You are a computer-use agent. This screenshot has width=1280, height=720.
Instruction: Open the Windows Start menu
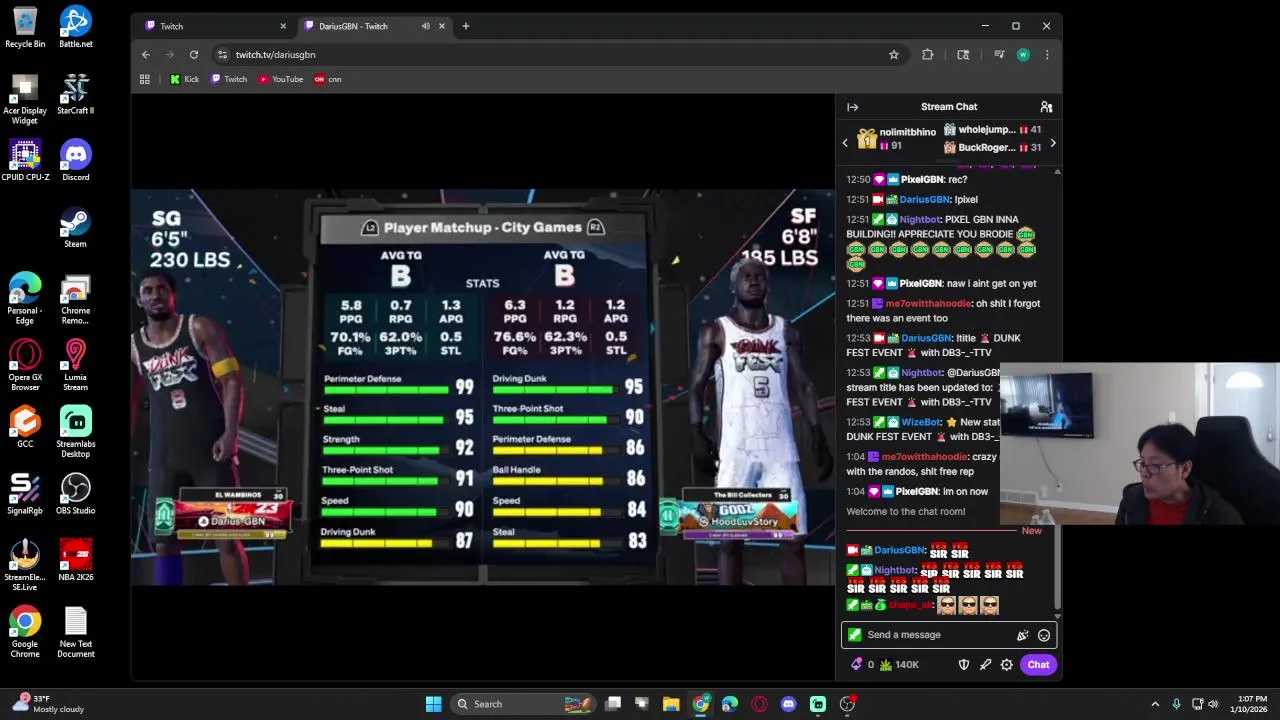tap(433, 704)
